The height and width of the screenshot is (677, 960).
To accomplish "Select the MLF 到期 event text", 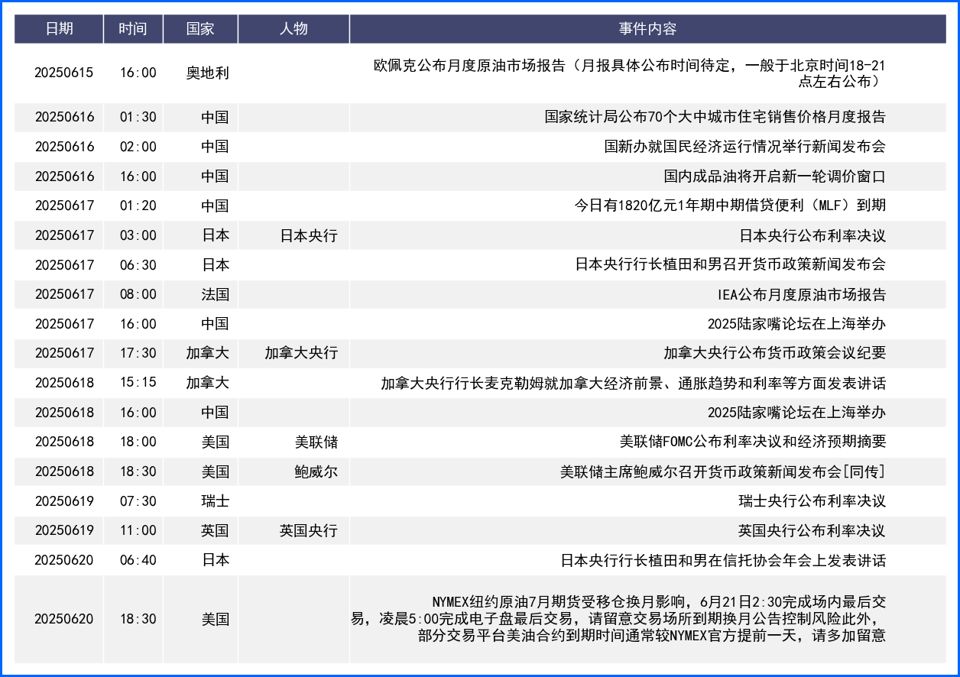I will click(730, 206).
